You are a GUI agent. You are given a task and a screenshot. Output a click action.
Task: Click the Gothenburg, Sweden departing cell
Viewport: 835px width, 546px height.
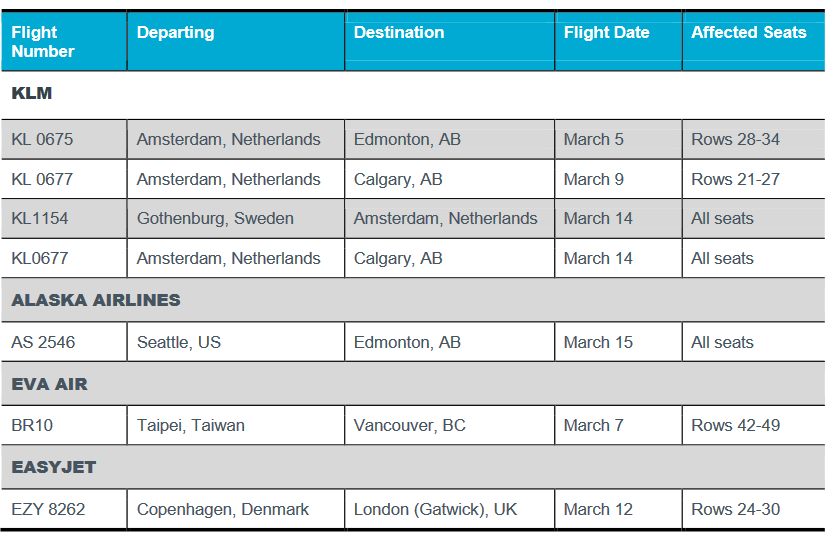tap(236, 218)
